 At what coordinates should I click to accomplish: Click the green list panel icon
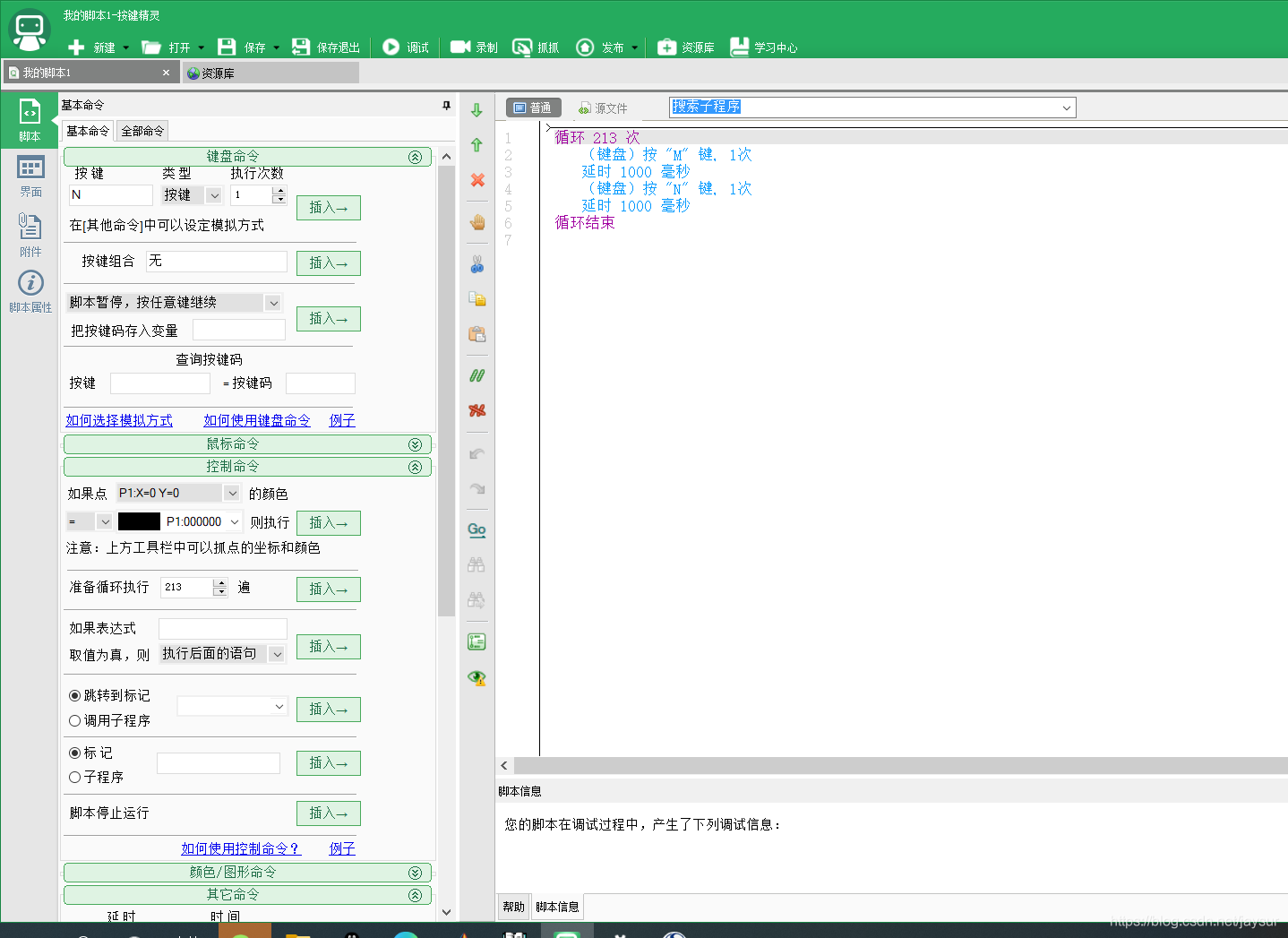(477, 641)
